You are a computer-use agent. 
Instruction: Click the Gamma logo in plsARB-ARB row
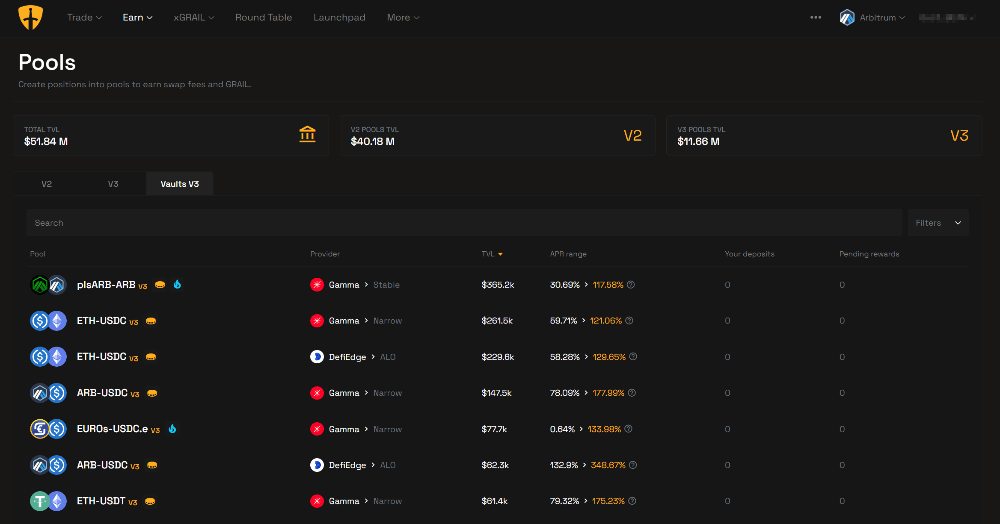pos(317,285)
